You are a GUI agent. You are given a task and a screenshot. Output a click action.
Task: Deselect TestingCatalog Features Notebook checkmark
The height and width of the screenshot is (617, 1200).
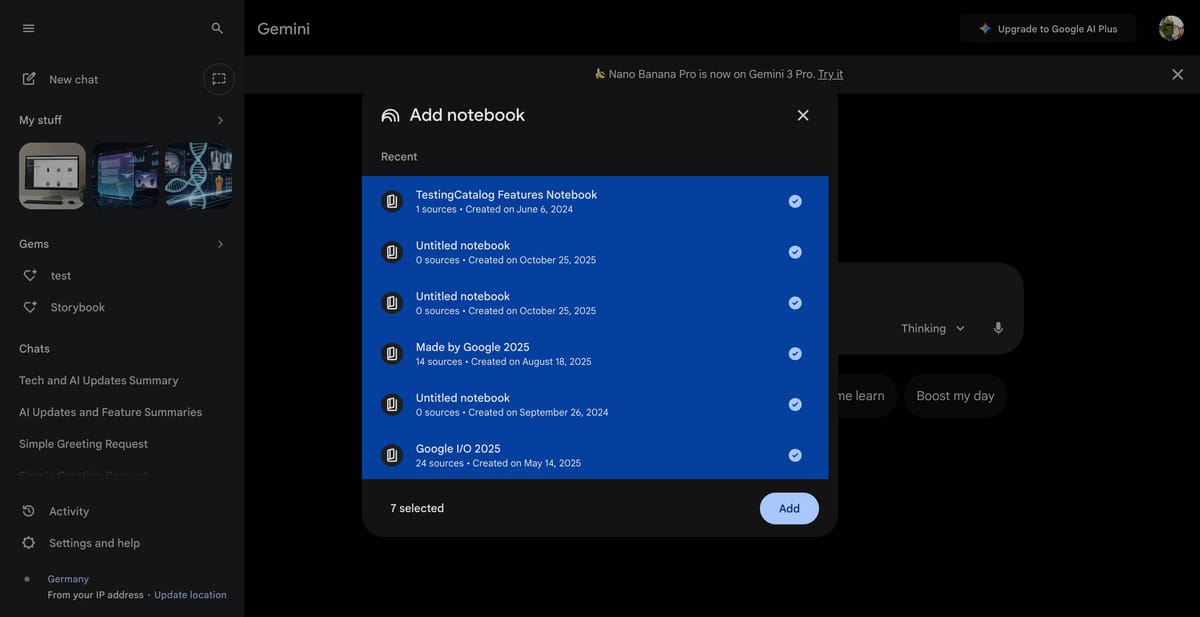pyautogui.click(x=795, y=201)
